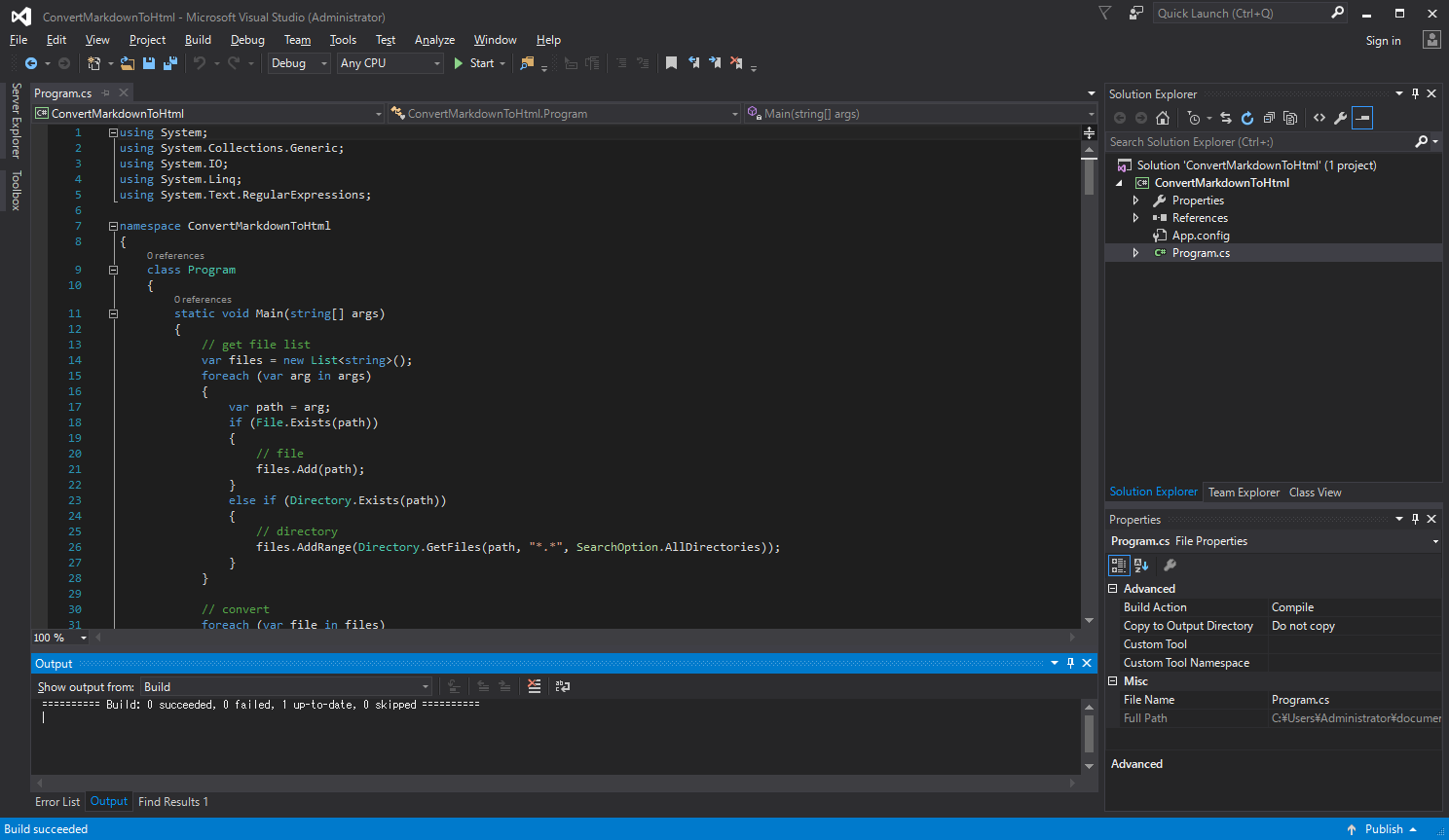Image resolution: width=1449 pixels, height=840 pixels.
Task: Collapse All in Solution Explorer
Action: tap(1269, 118)
